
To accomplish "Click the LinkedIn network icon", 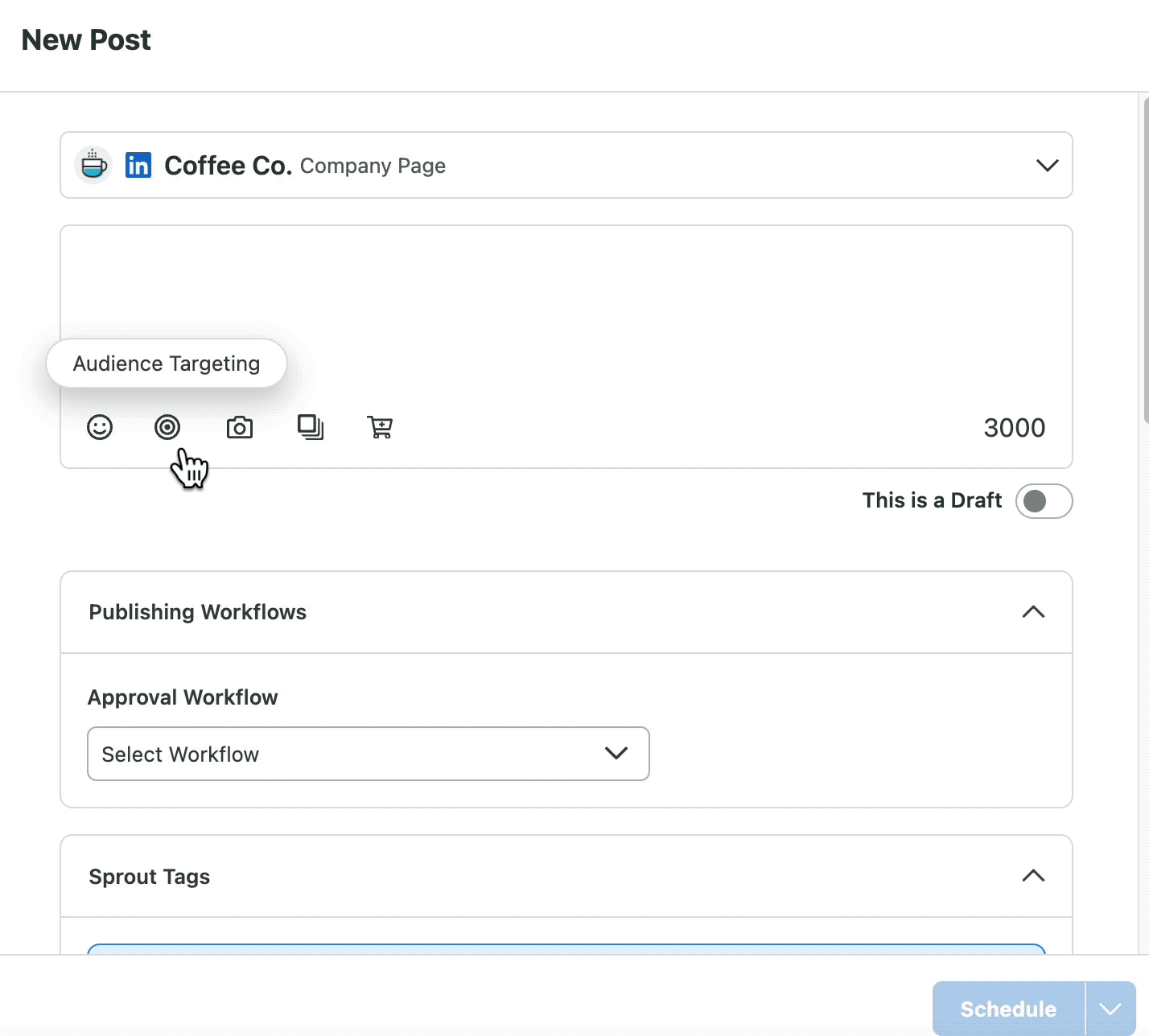I will (138, 165).
